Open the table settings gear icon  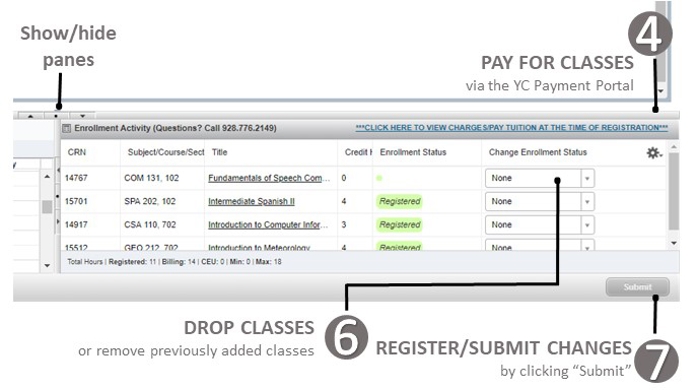click(x=653, y=153)
